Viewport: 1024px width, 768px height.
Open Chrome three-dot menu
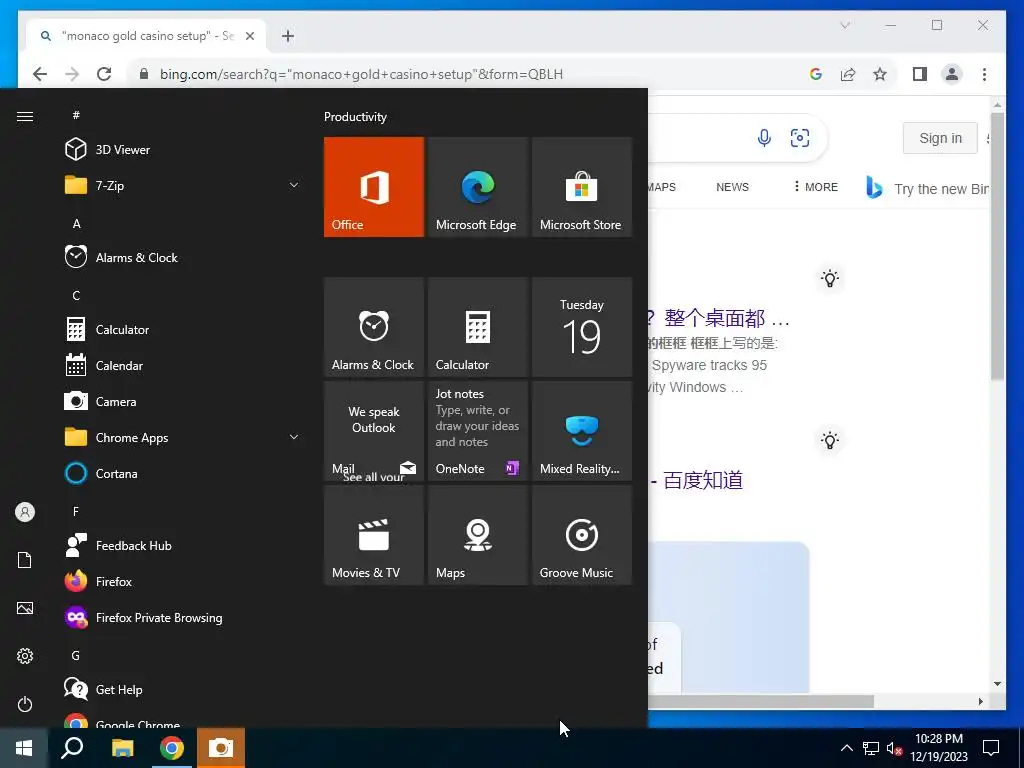pos(984,74)
